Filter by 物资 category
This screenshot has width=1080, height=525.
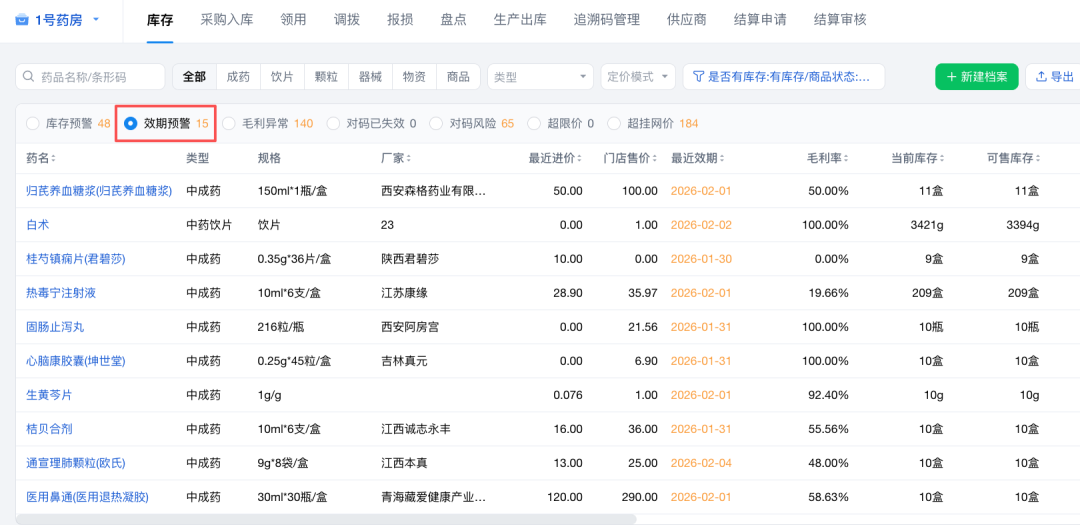[415, 76]
